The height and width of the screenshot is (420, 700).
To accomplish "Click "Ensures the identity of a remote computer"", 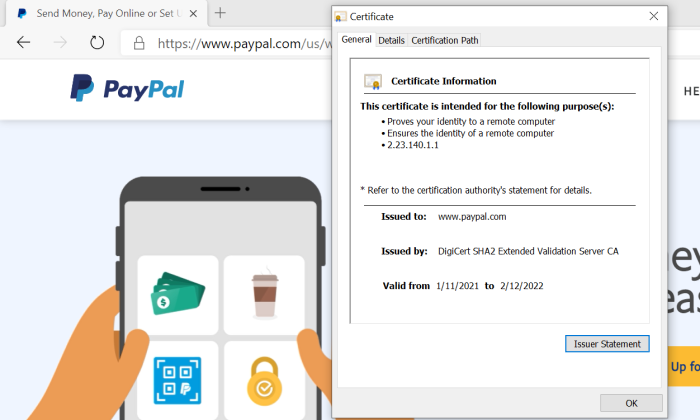I will pos(470,133).
